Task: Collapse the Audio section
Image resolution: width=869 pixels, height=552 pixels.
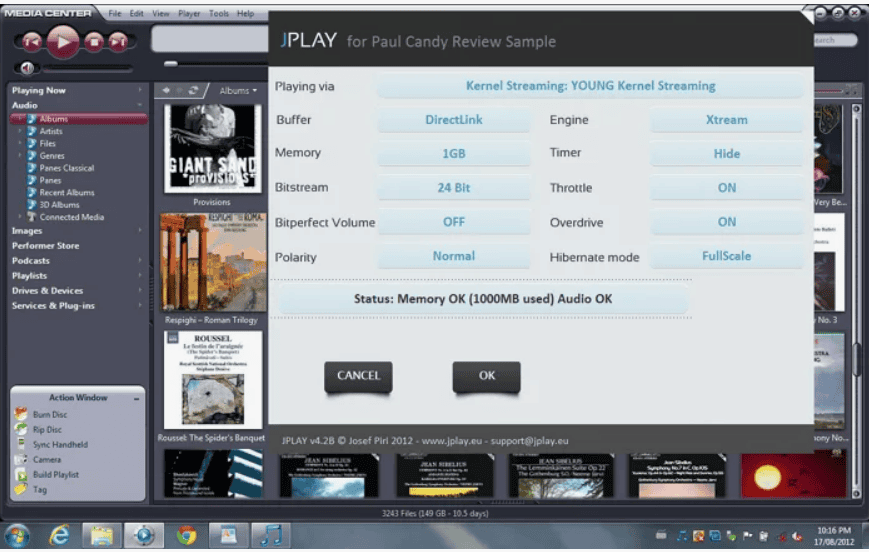Action: pyautogui.click(x=140, y=105)
